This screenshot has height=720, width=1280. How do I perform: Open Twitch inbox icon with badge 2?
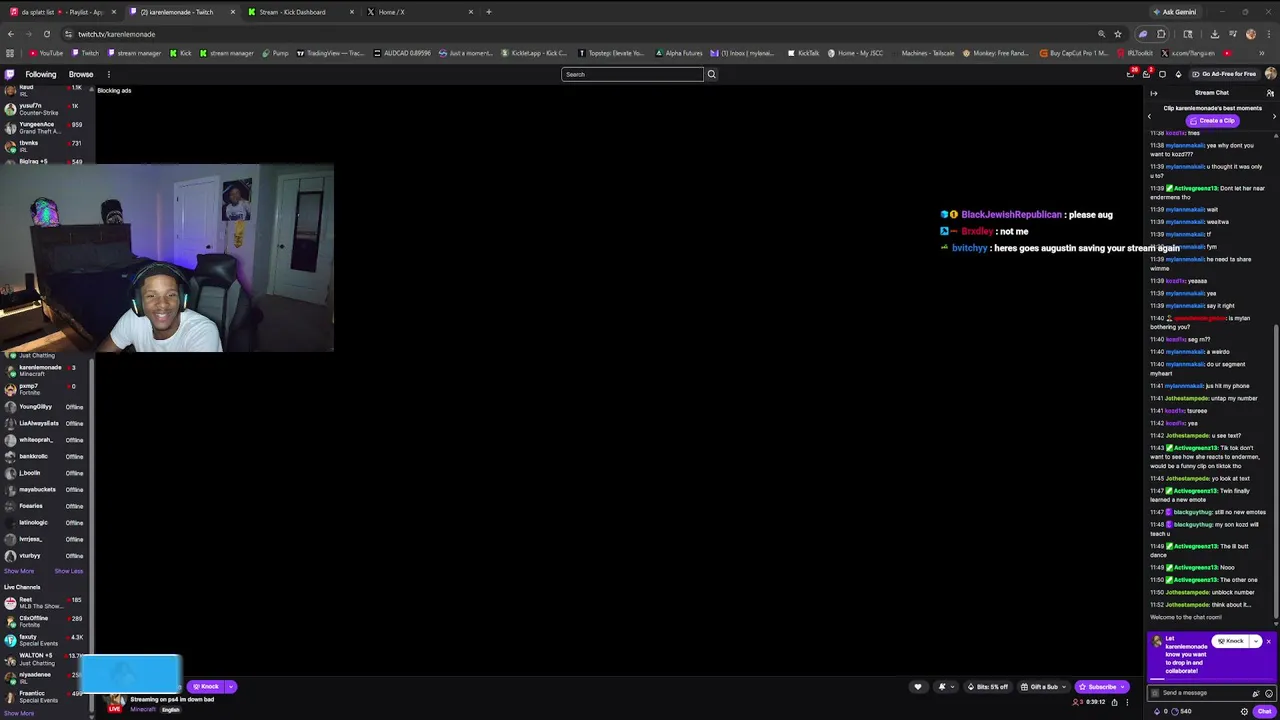(x=1146, y=74)
